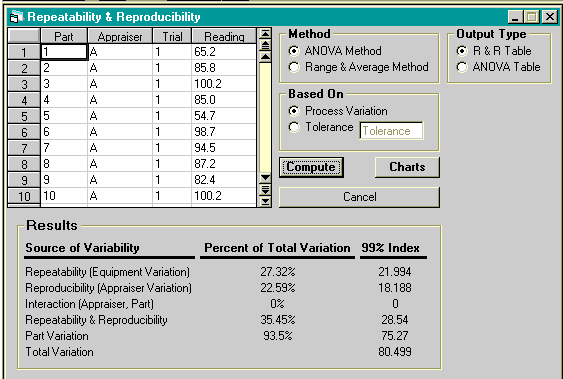The image size is (563, 379).
Task: Click the Repeatability & Reproducibility window icon
Action: tap(17, 17)
